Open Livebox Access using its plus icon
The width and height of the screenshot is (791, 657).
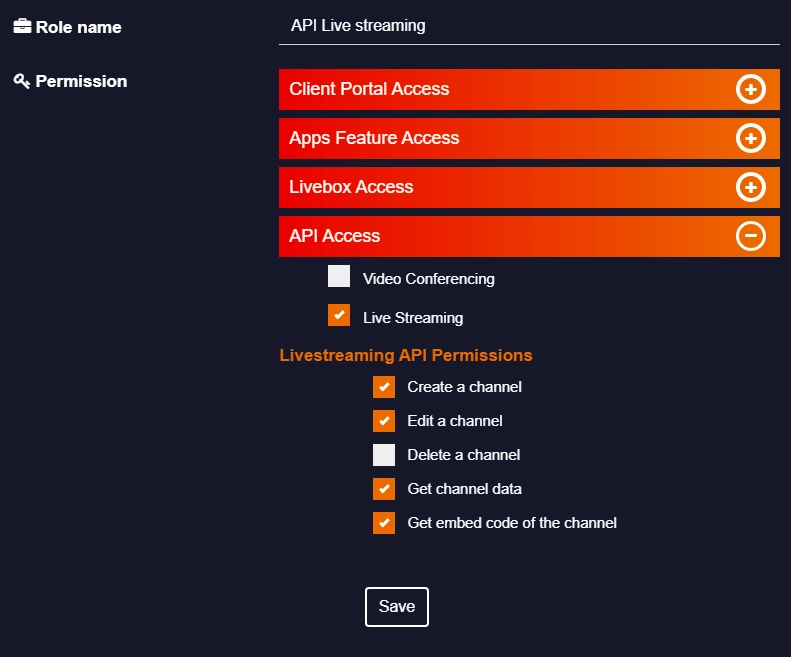[751, 187]
